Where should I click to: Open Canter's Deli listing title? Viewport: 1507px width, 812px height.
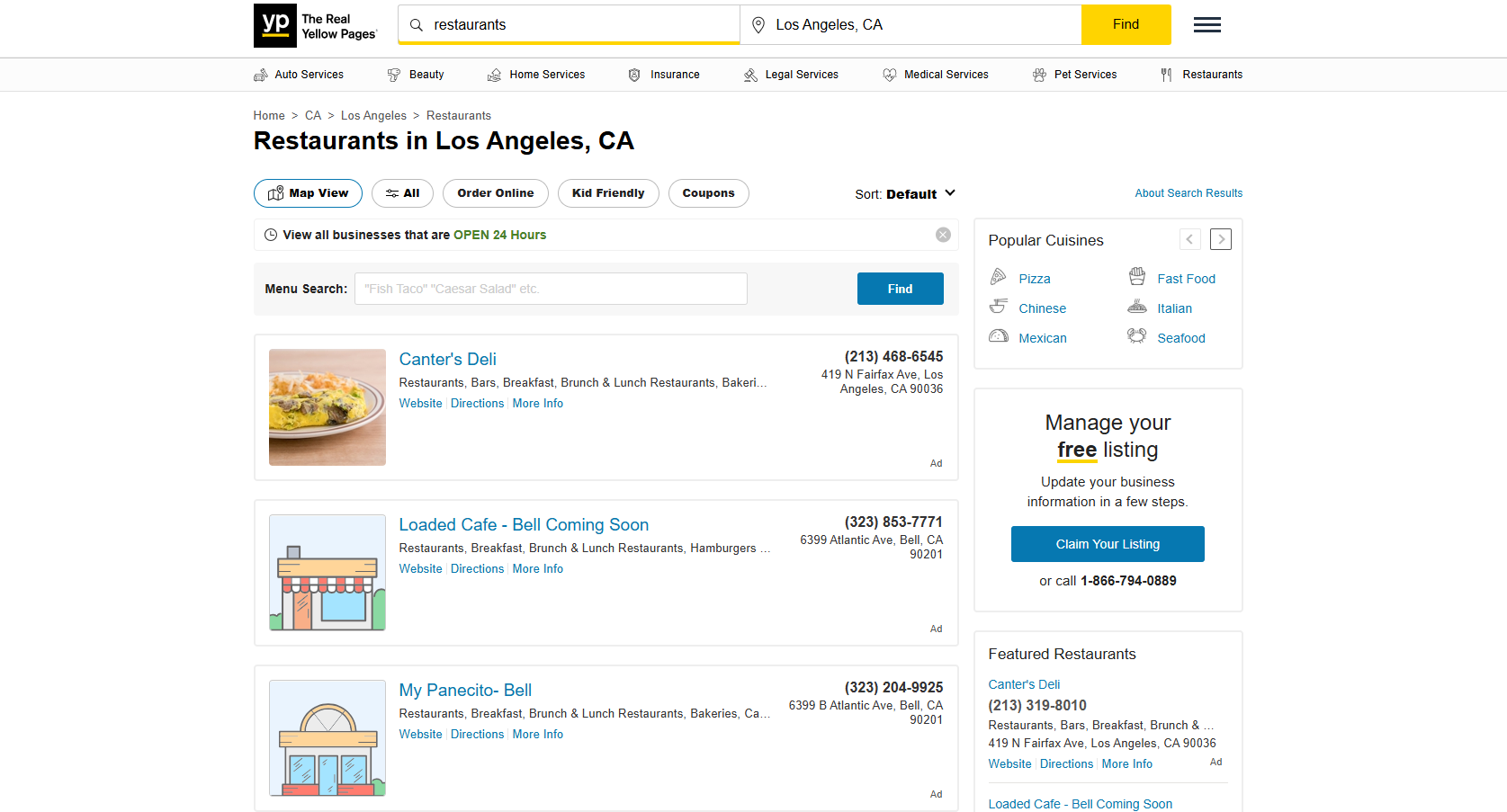tap(447, 359)
